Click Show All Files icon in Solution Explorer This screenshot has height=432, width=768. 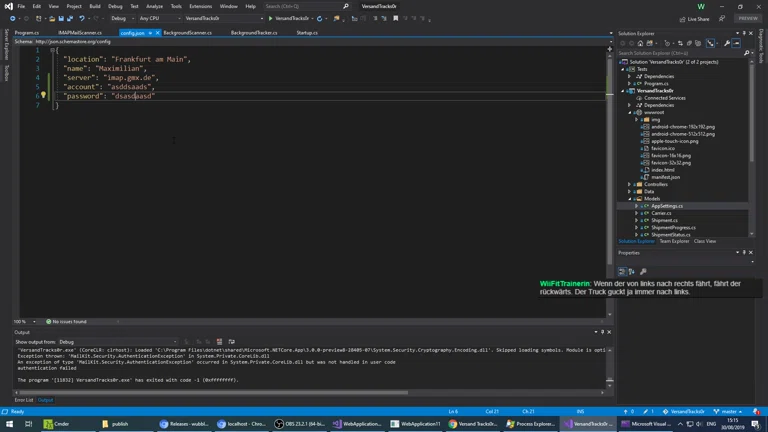[x=698, y=43]
